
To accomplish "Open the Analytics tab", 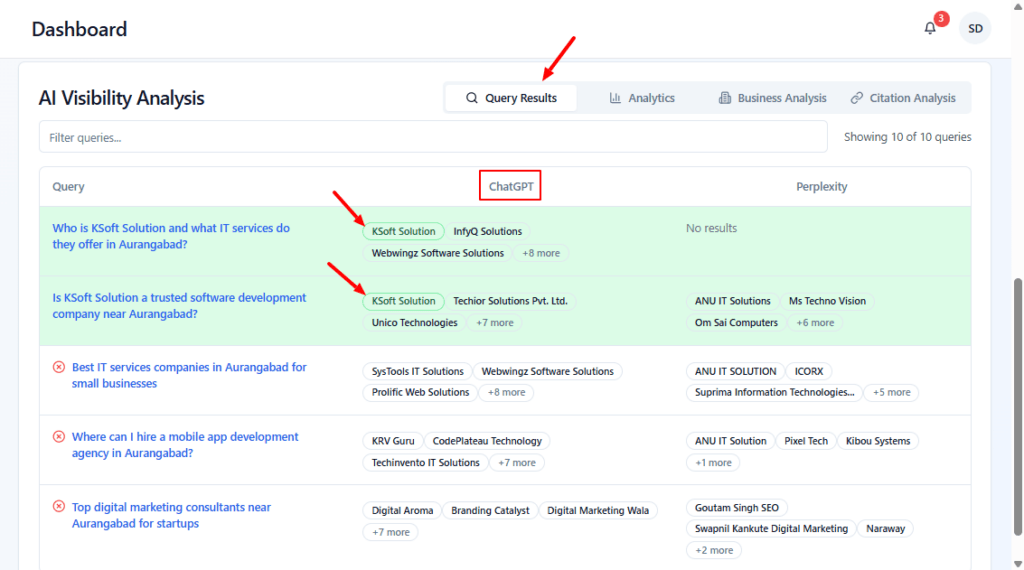I will (x=642, y=98).
